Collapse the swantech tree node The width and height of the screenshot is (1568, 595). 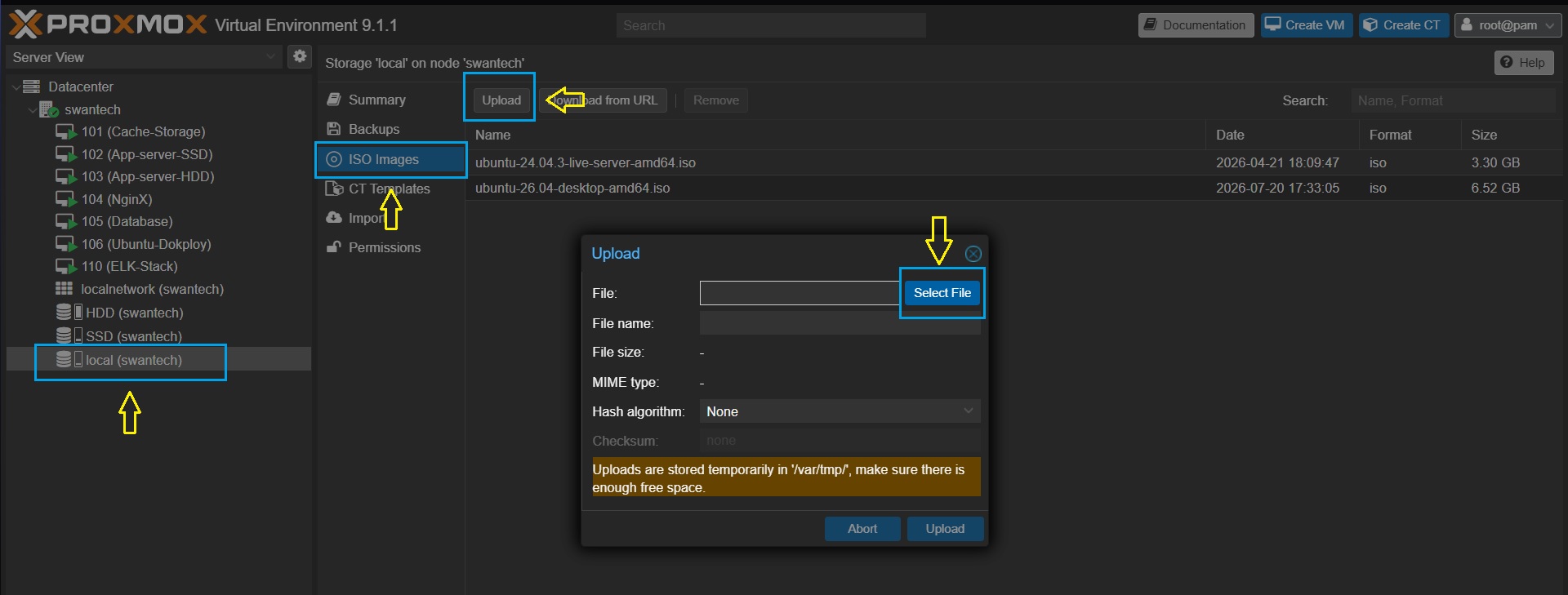32,109
